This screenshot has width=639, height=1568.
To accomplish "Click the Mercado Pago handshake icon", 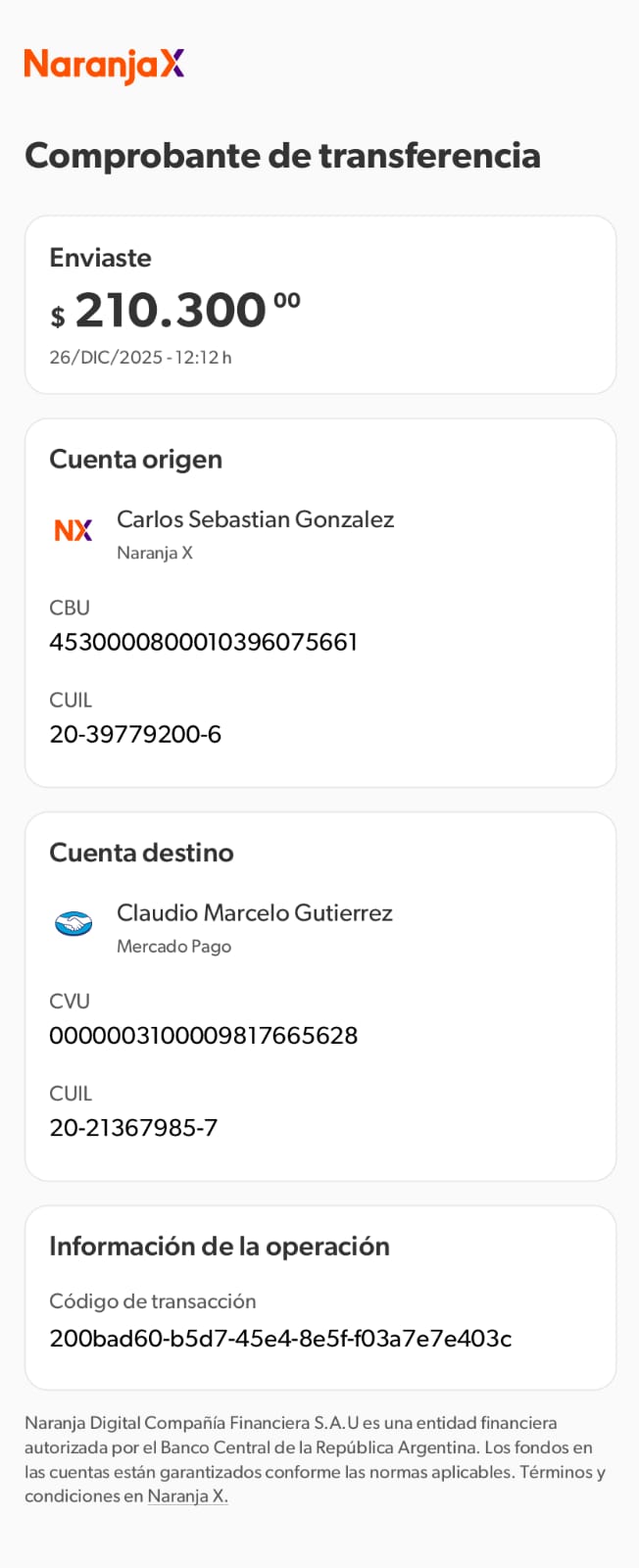I will coord(74,923).
